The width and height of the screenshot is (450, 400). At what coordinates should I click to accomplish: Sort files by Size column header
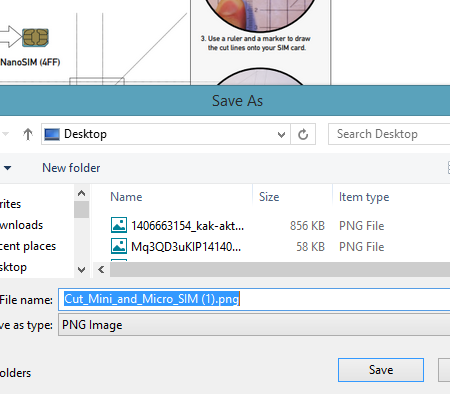(269, 197)
